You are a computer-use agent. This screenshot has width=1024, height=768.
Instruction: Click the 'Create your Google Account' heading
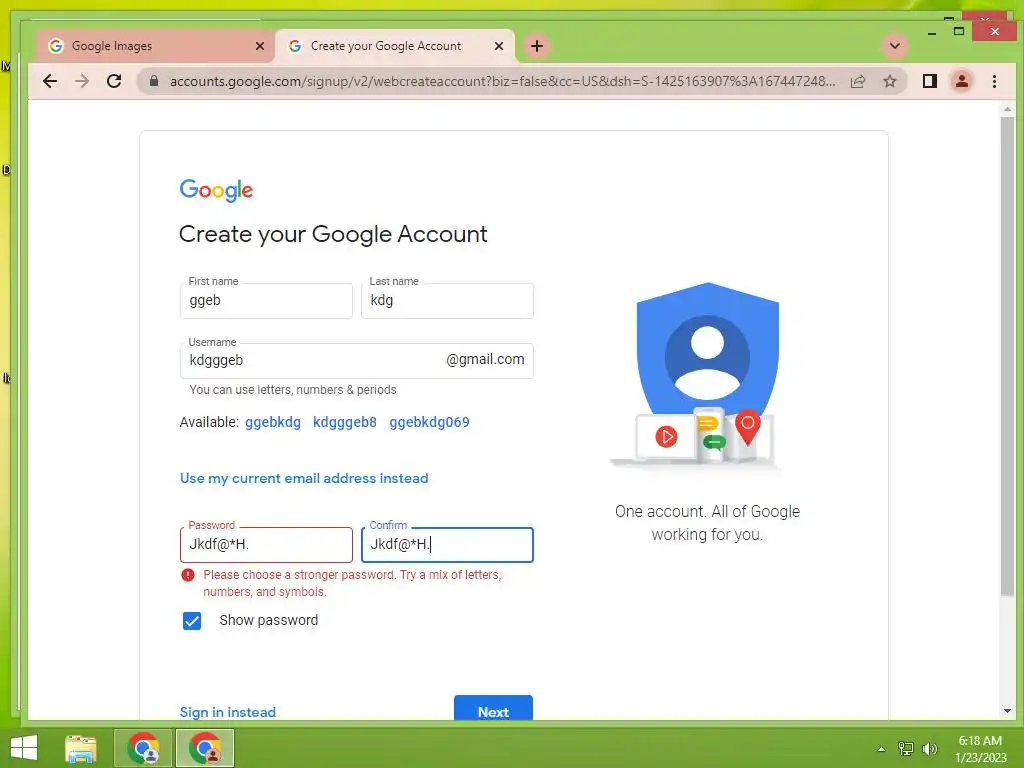[x=333, y=234]
